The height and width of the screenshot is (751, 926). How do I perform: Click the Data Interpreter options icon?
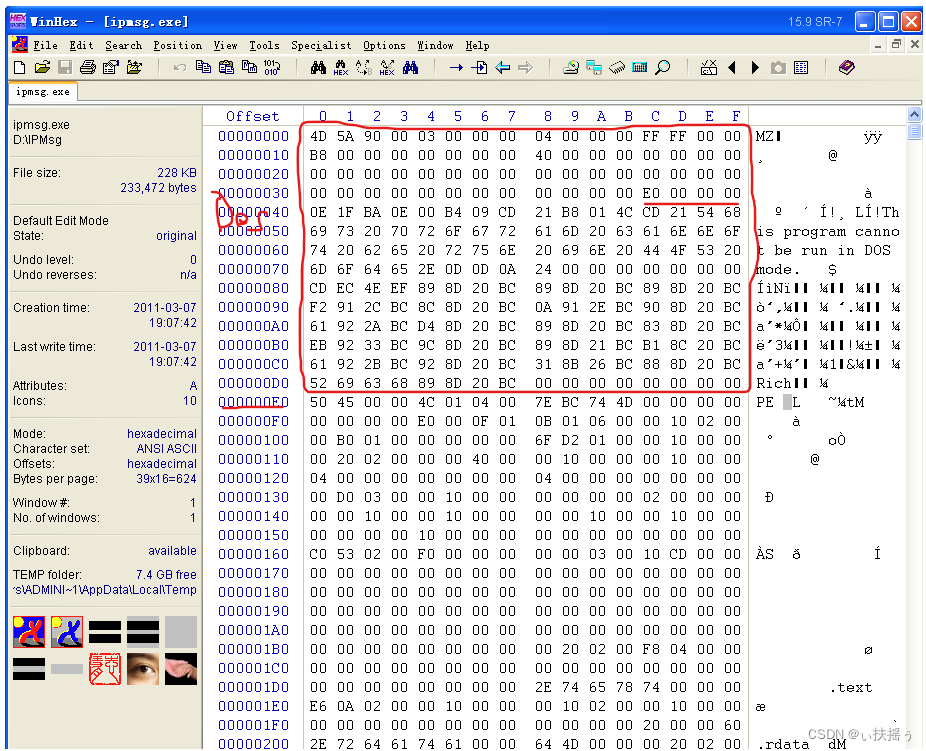(x=709, y=68)
